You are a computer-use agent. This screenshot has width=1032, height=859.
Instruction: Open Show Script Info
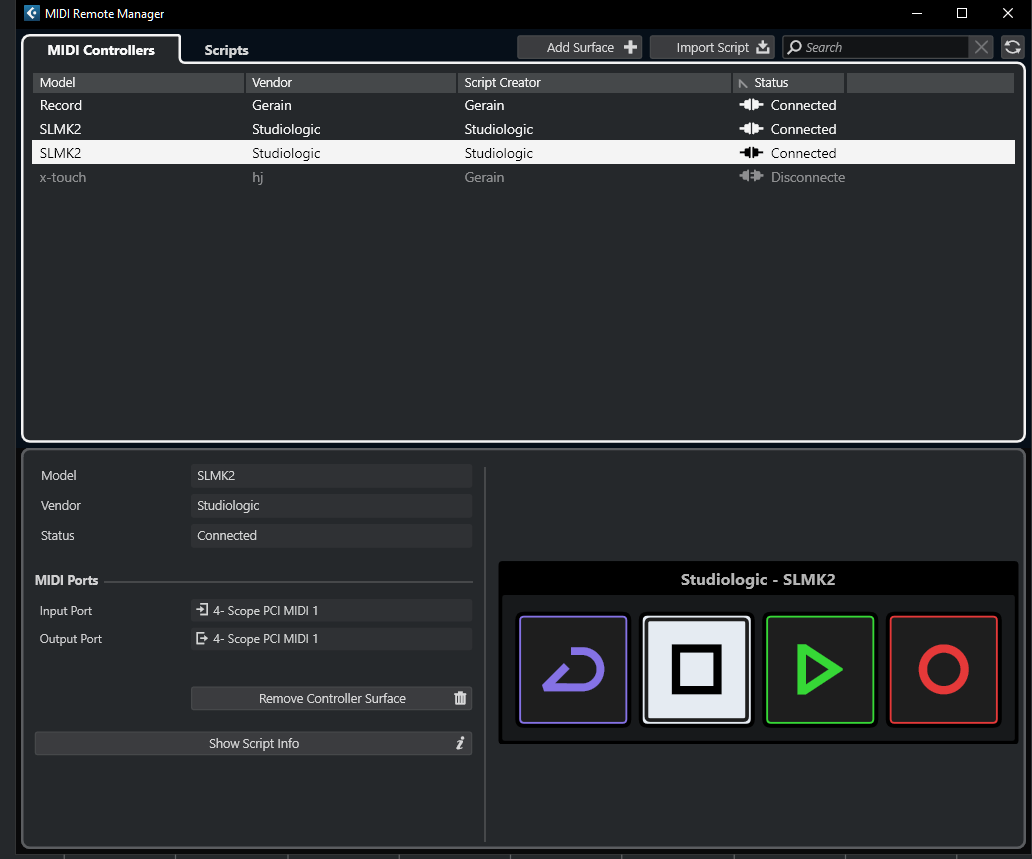tap(253, 743)
